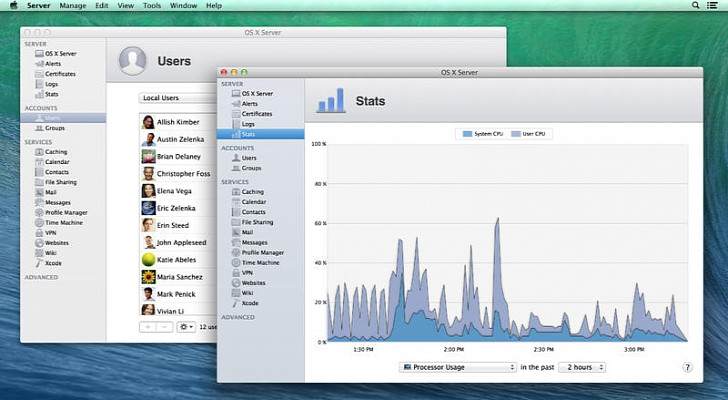Open File Sharing in the Users window sidebar
728x400 pixels.
pos(60,182)
